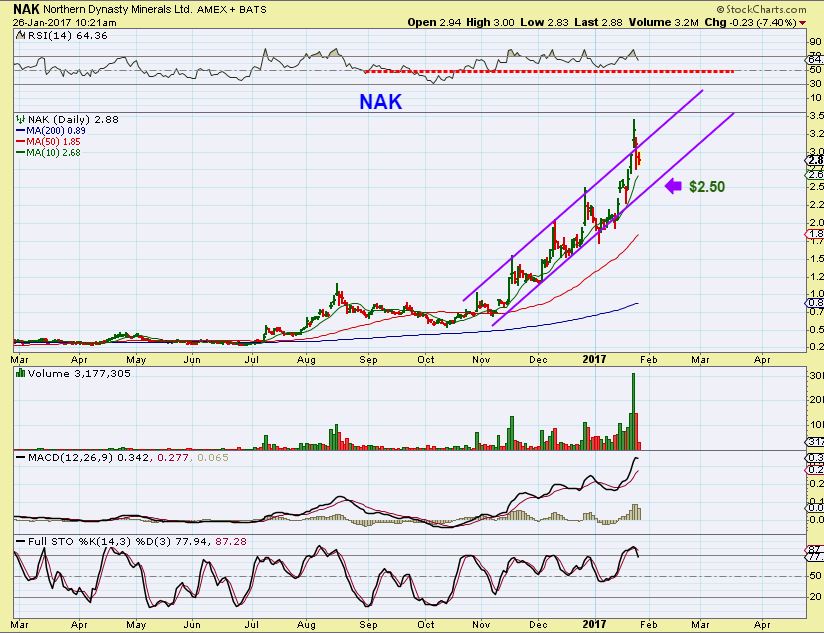Click the Nov label on price panel axis
This screenshot has width=824, height=634.
(481, 360)
